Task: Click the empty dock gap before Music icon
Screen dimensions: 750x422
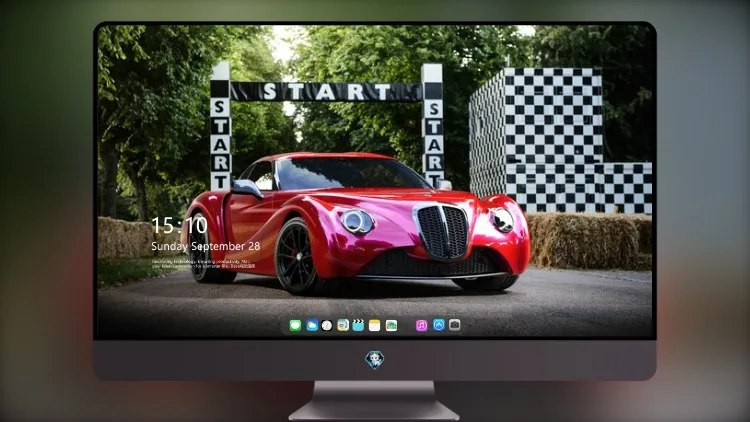Action: click(x=407, y=325)
